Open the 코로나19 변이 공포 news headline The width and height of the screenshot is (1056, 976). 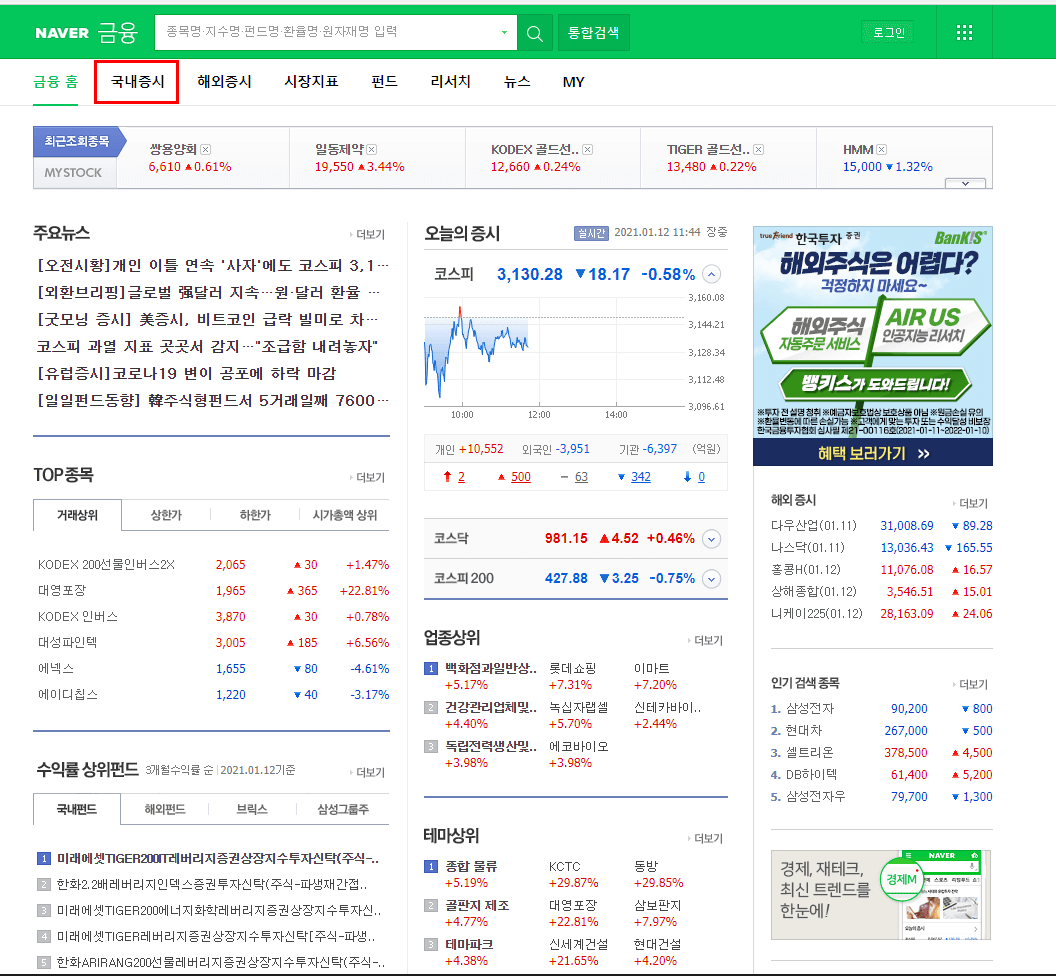pyautogui.click(x=187, y=374)
